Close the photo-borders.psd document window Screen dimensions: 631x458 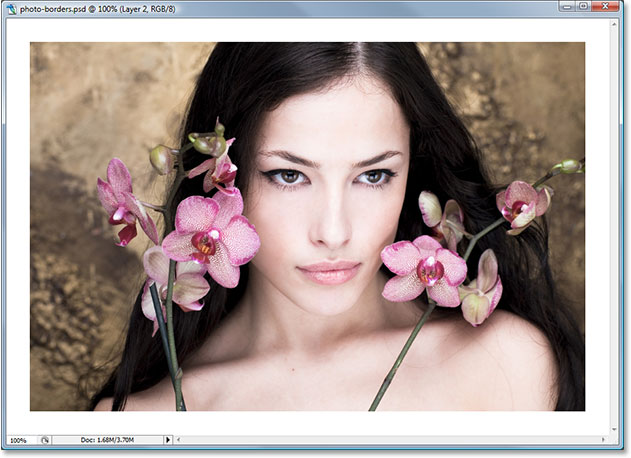coord(605,6)
